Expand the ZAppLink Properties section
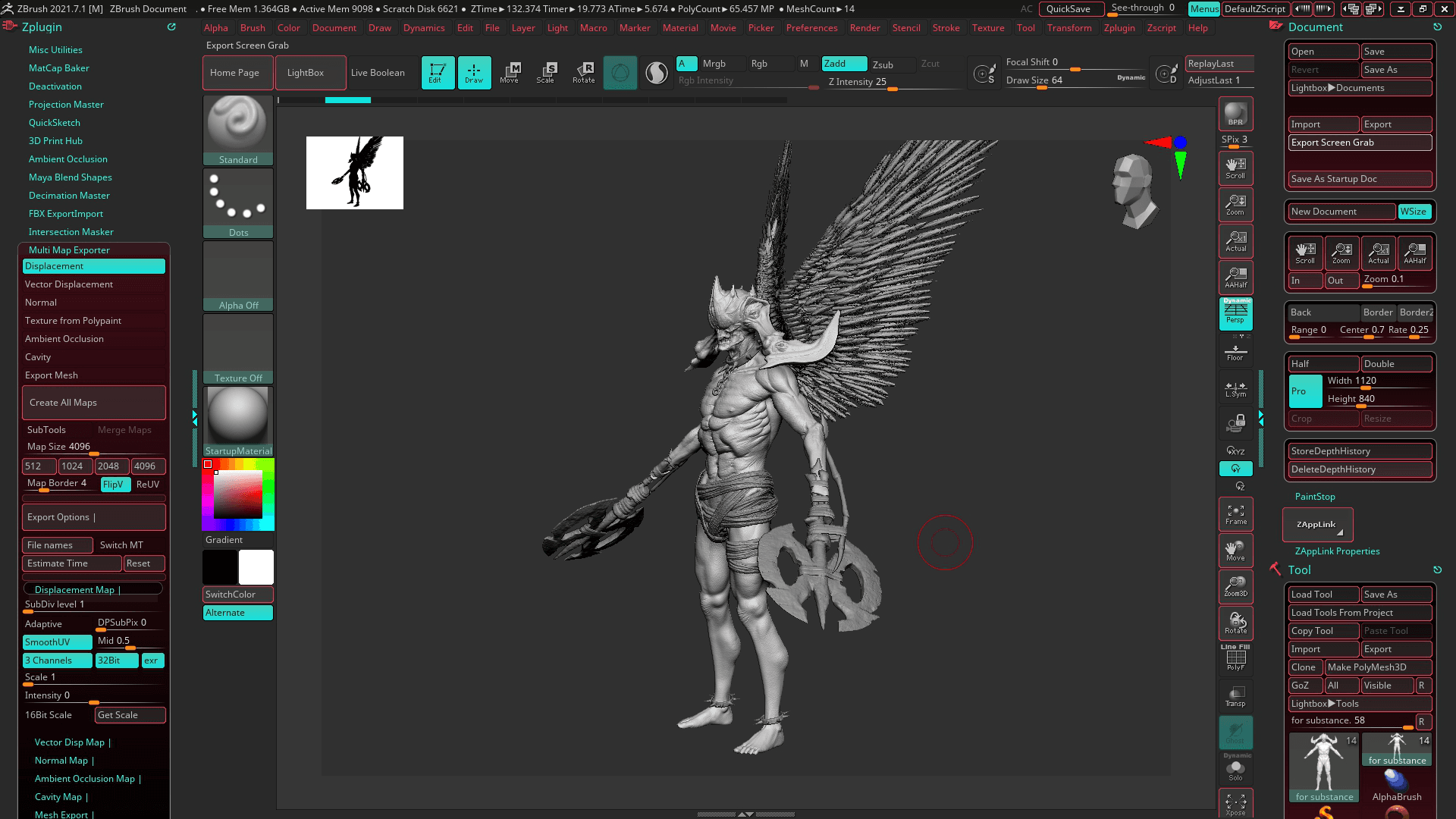 (1337, 551)
